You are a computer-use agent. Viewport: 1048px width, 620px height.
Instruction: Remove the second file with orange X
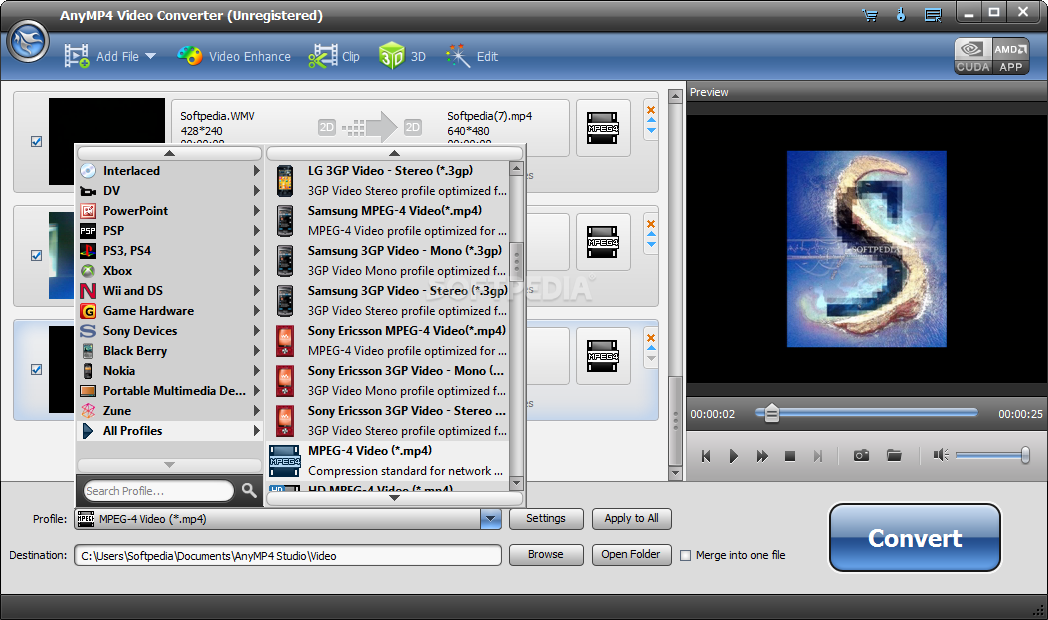(651, 224)
